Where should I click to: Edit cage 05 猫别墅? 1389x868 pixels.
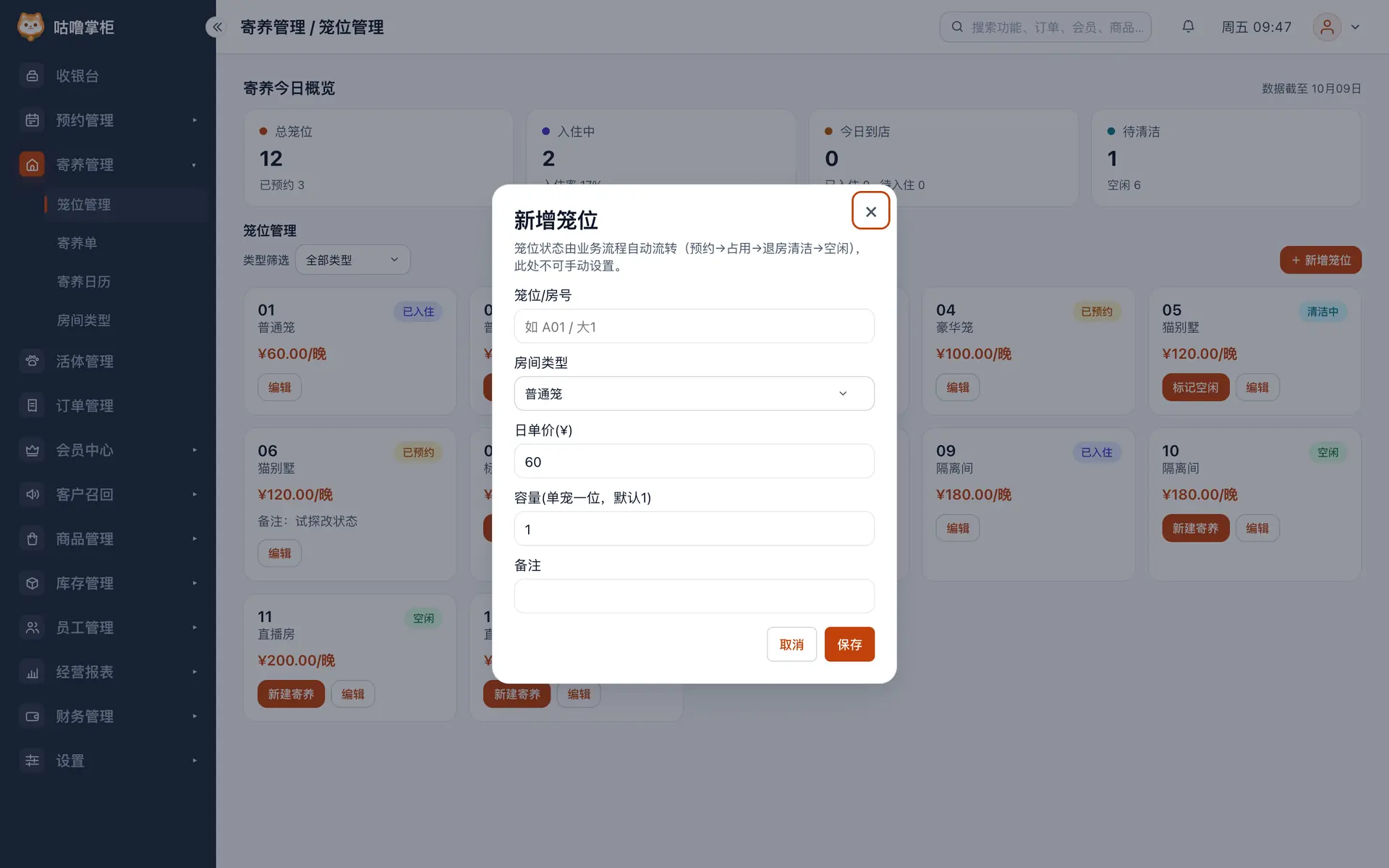click(1257, 387)
